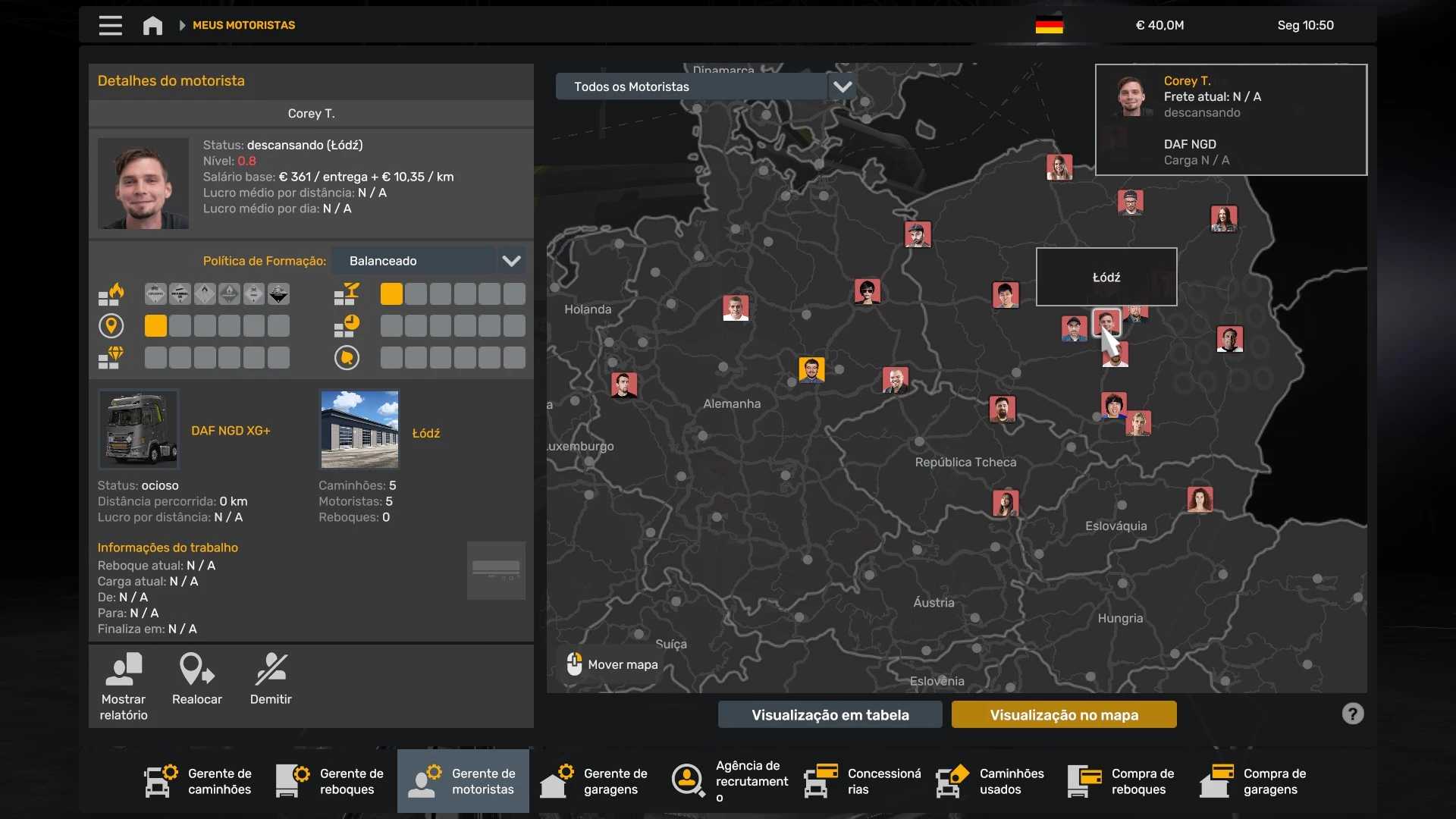The image size is (1456, 819).
Task: Open the help question mark icon
Action: pyautogui.click(x=1352, y=714)
